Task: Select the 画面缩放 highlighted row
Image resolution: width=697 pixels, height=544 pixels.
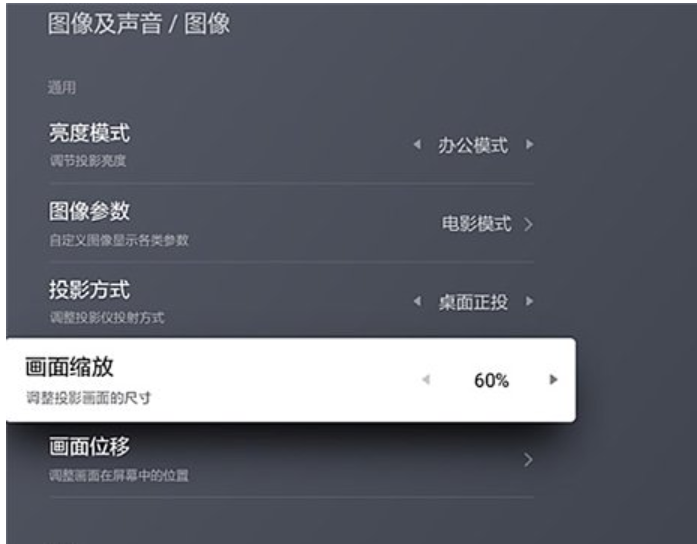Action: 291,380
